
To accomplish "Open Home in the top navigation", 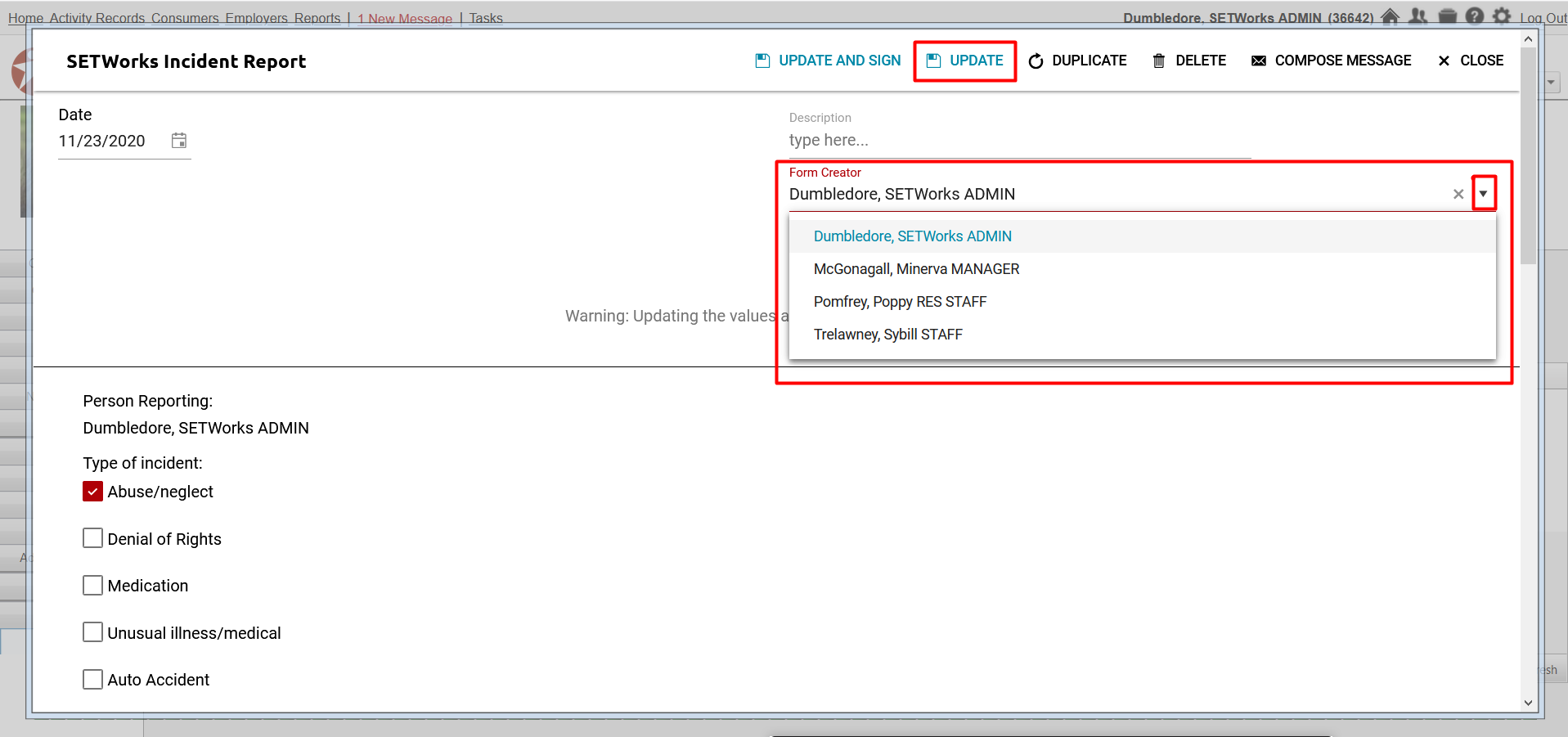I will pos(25,18).
